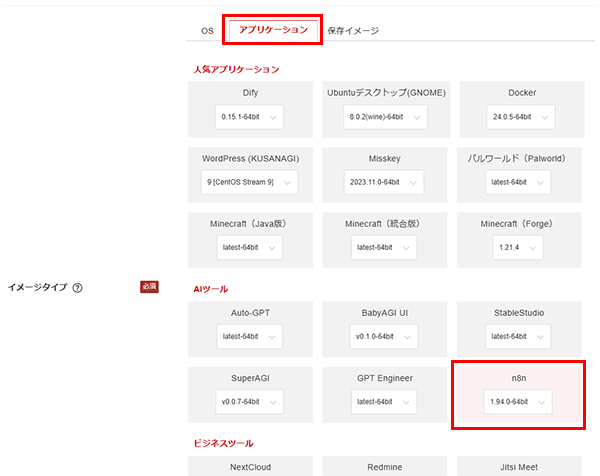Open the Palworld version dropdown

pyautogui.click(x=518, y=182)
